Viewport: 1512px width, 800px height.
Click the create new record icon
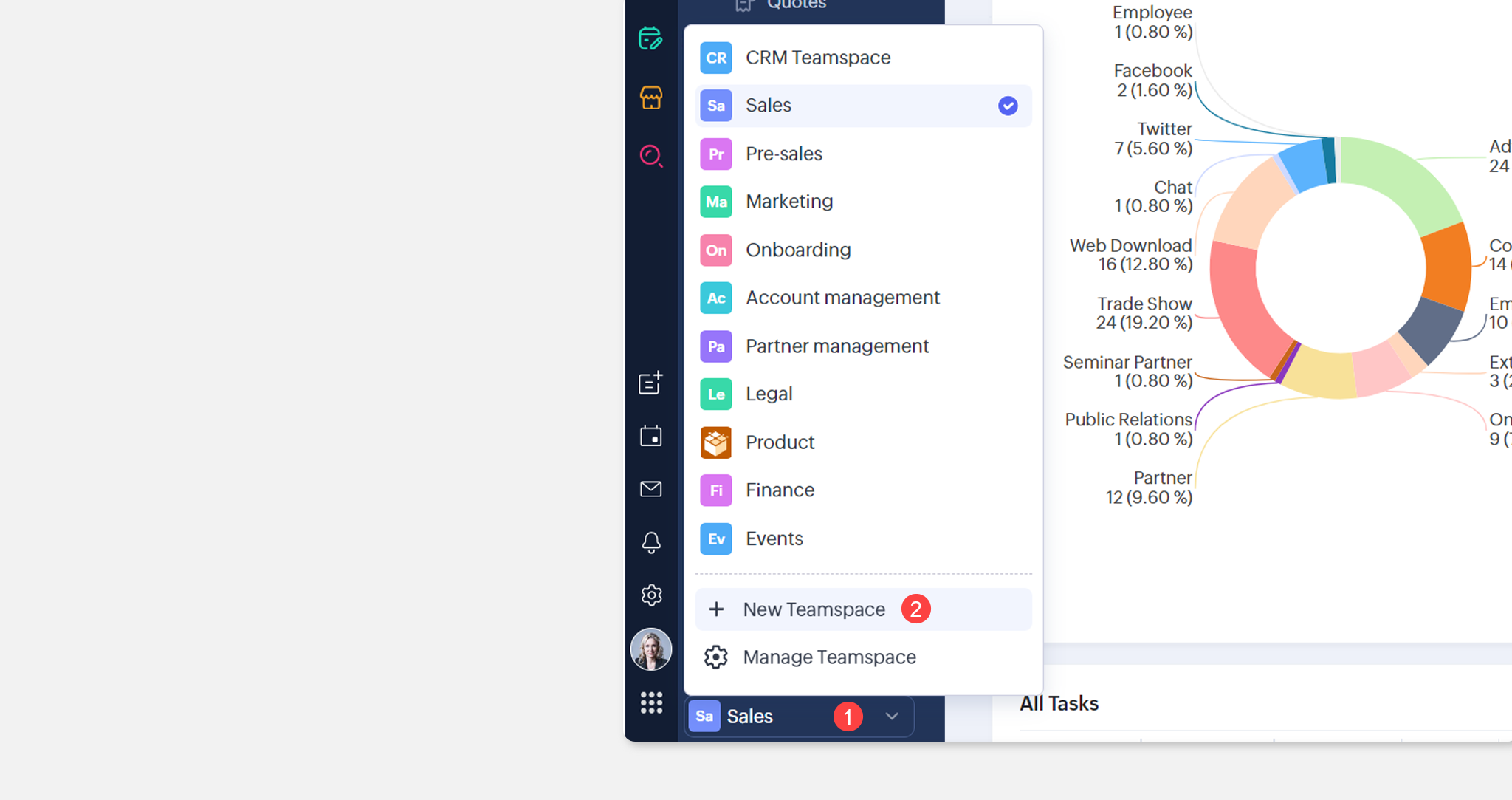[650, 383]
